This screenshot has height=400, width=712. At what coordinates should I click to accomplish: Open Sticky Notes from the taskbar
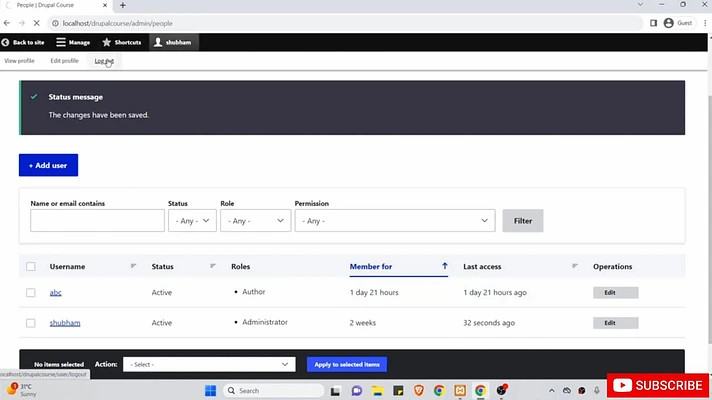click(398, 390)
